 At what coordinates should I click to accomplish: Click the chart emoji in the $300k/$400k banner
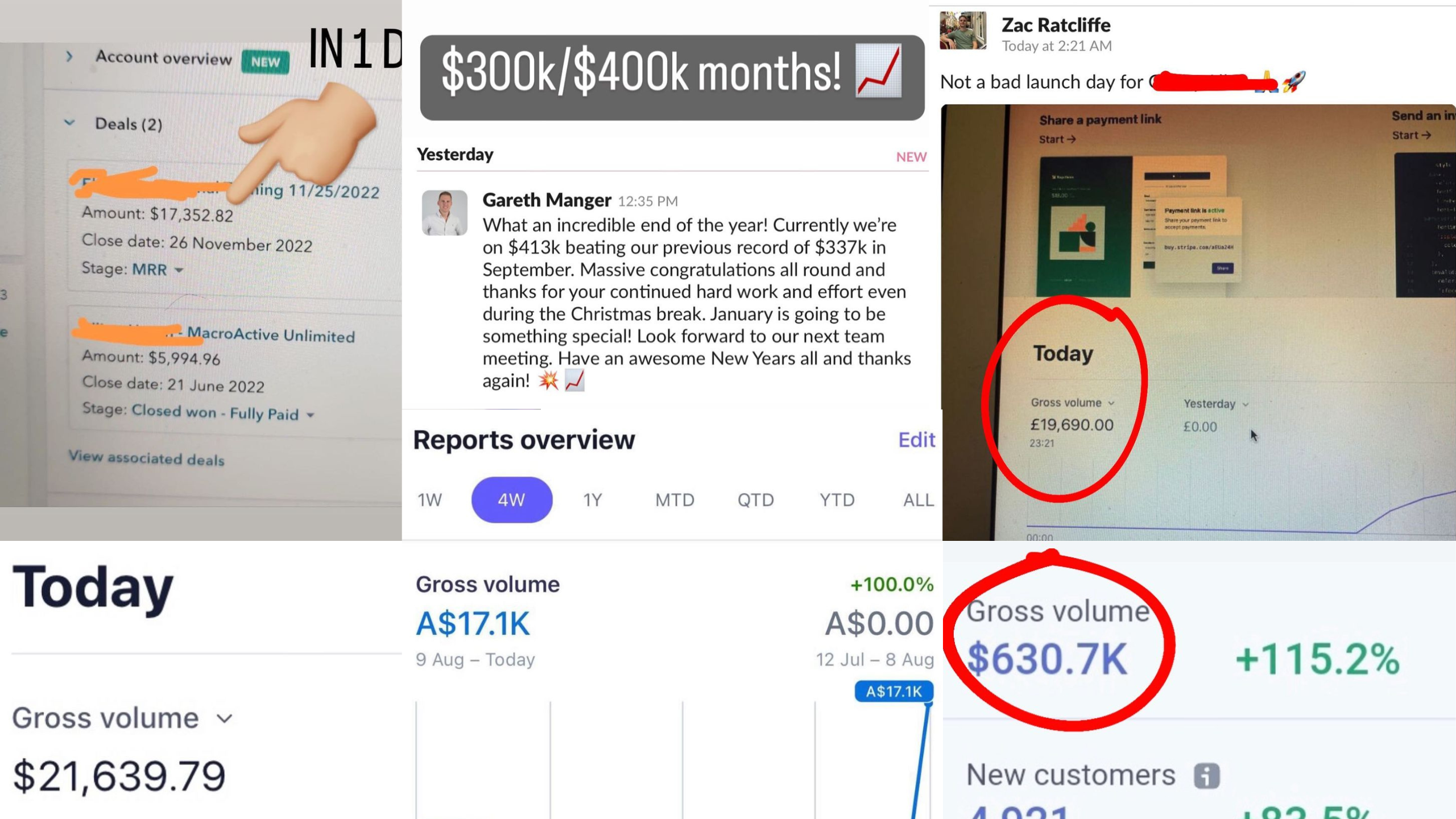coord(879,72)
